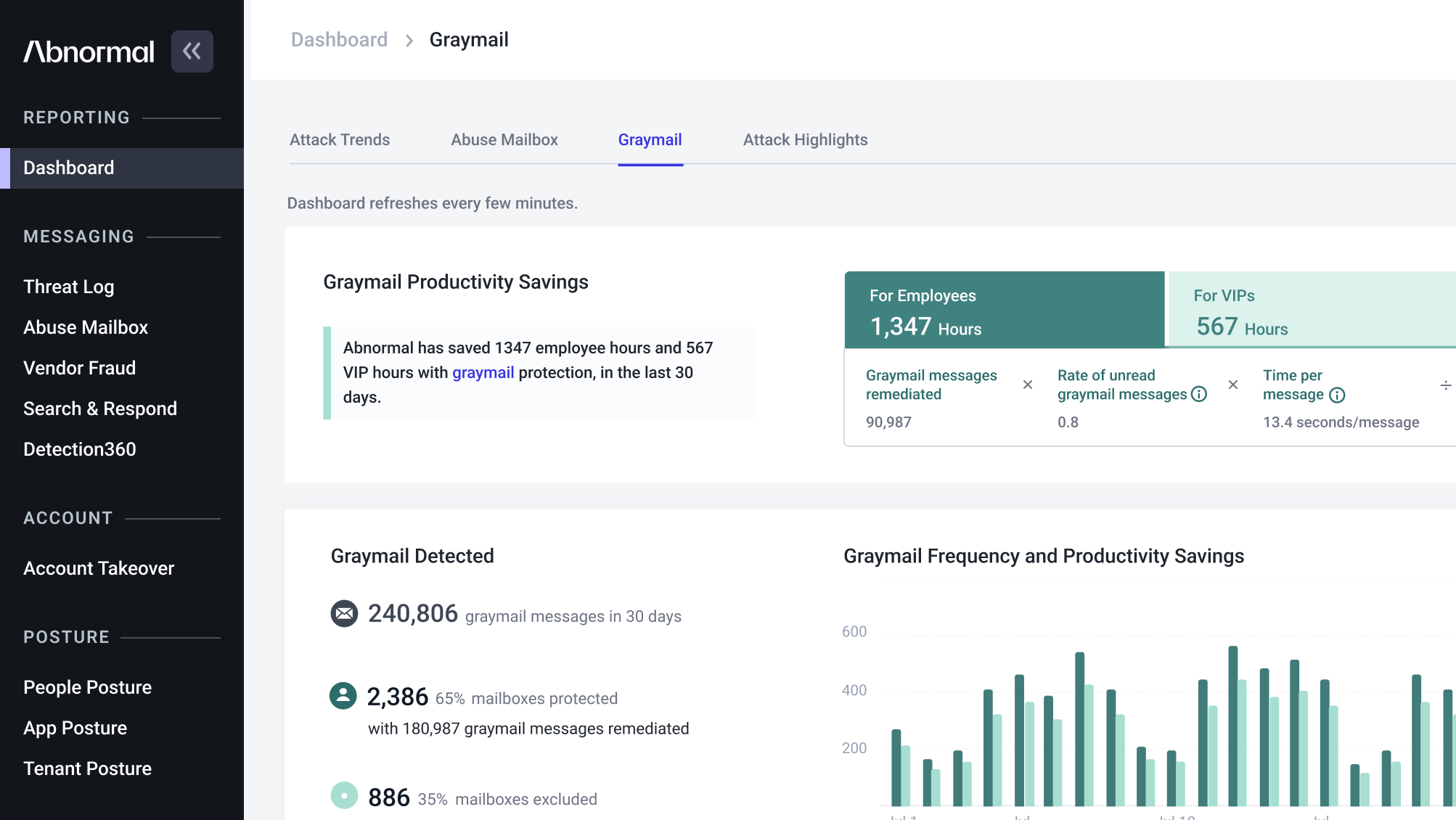The height and width of the screenshot is (820, 1456).
Task: Open info icon for unread graymail rate
Action: pyautogui.click(x=1199, y=394)
